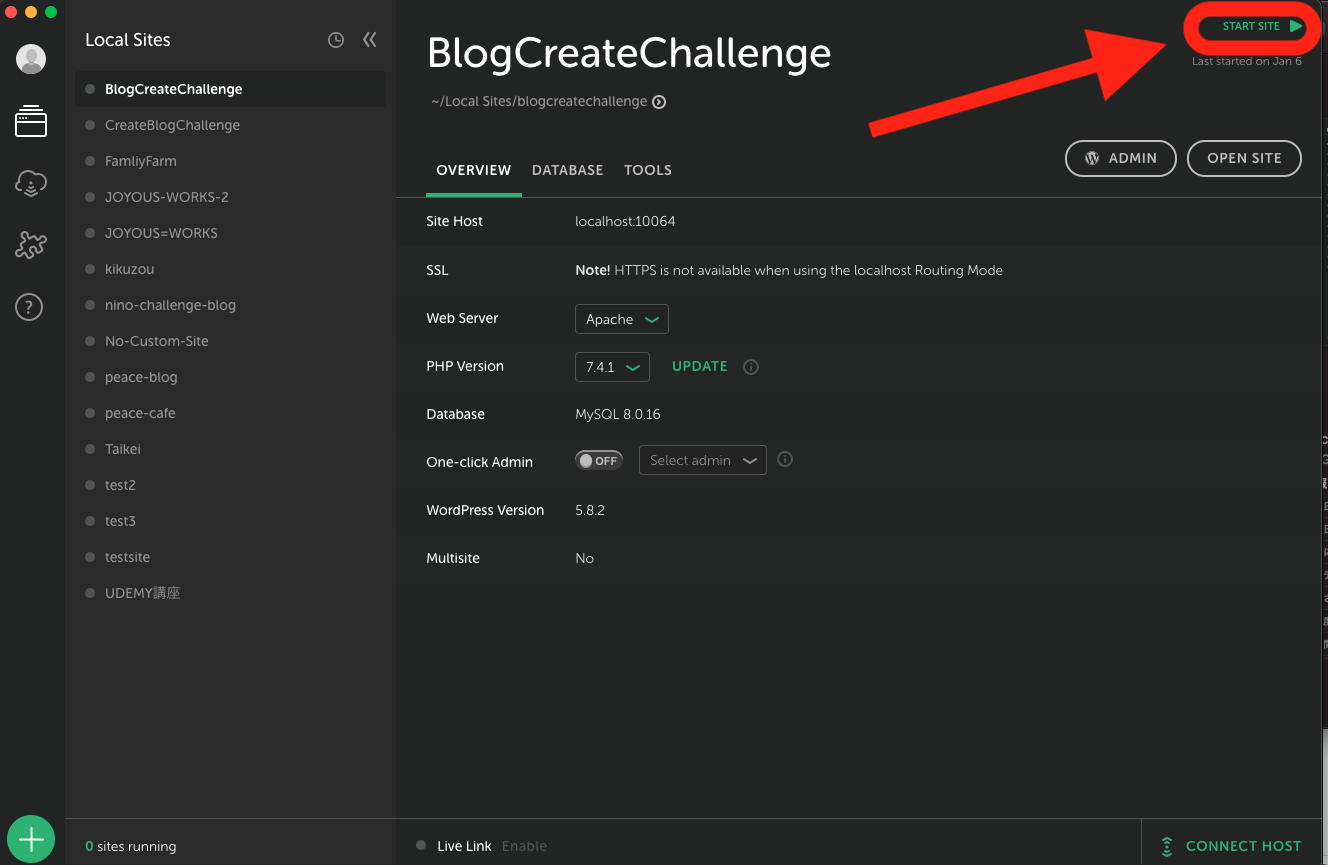Select the testsite site
Viewport: 1328px width, 865px height.
pos(230,557)
